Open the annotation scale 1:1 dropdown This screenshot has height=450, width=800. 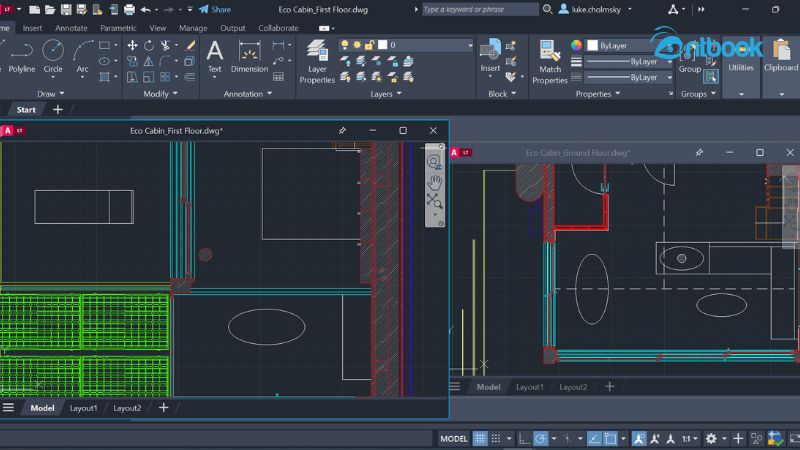coord(690,438)
